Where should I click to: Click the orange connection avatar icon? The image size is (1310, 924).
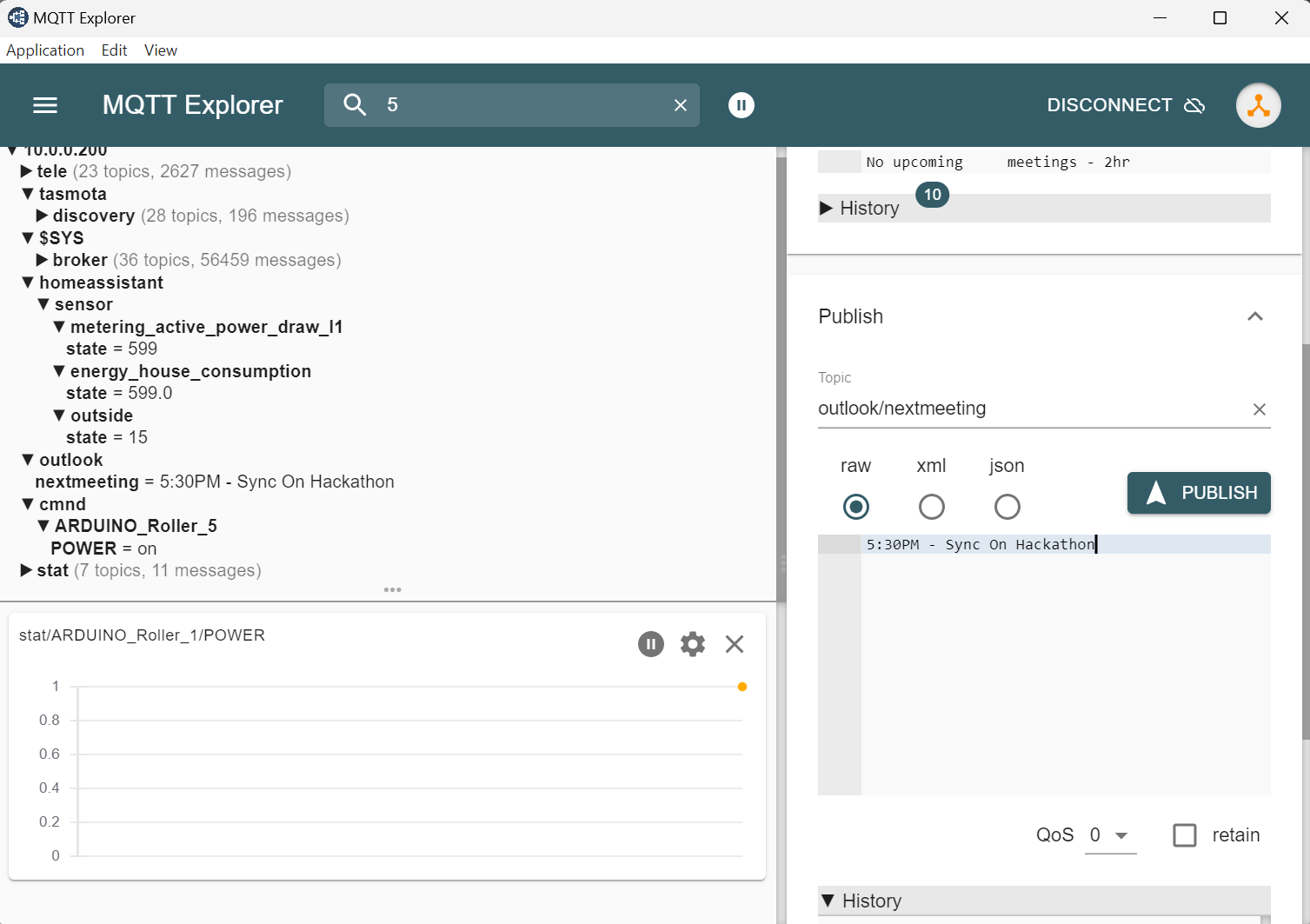click(x=1258, y=105)
